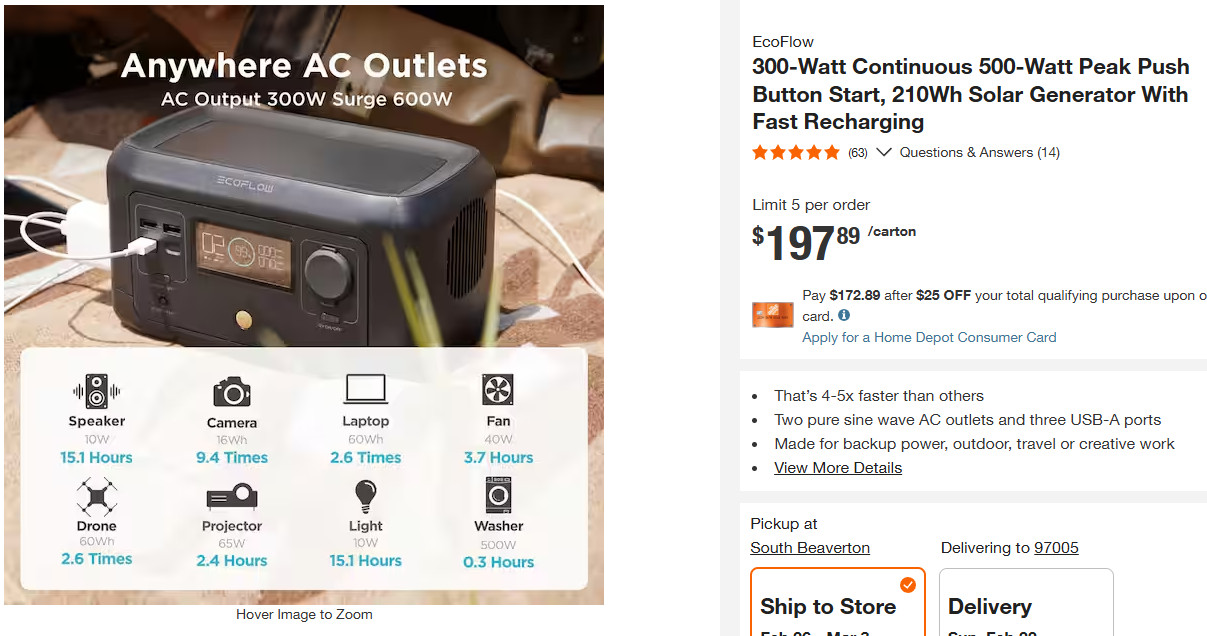Viewport: 1207px width, 636px height.
Task: Apply for a Home Depot Consumer Card
Action: click(x=929, y=337)
